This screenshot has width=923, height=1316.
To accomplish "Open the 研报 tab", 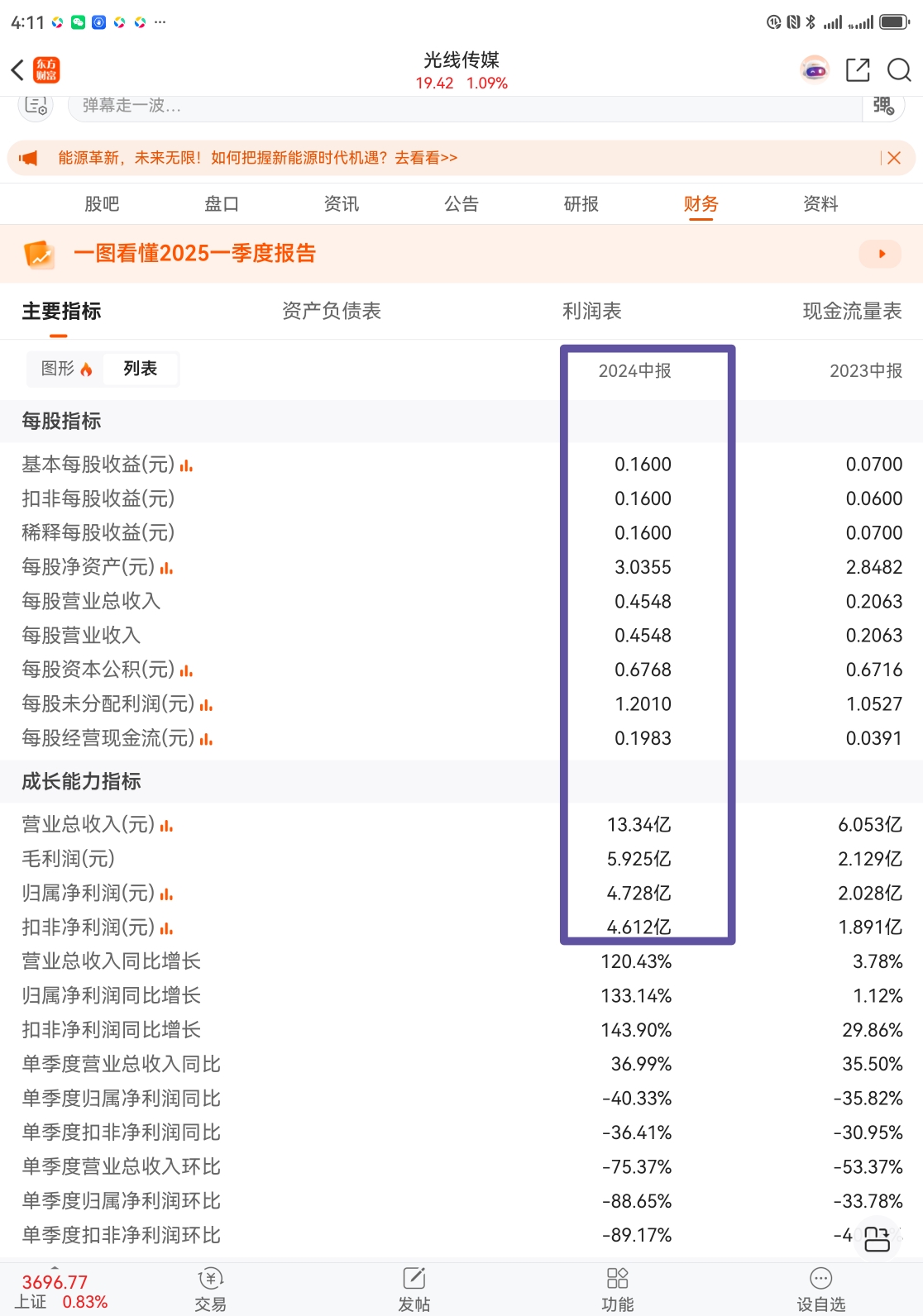I will point(581,204).
